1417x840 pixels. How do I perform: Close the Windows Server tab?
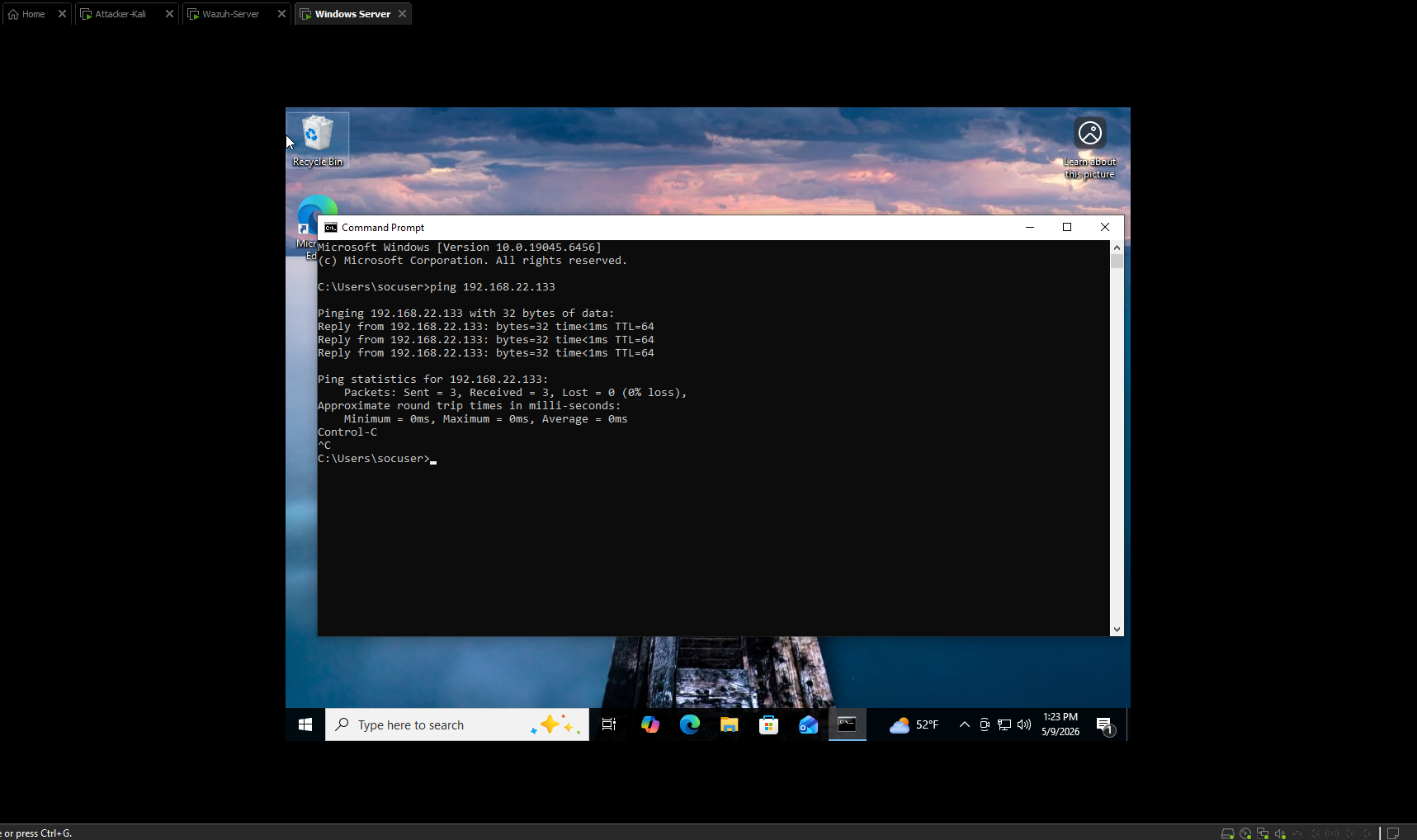pyautogui.click(x=402, y=14)
